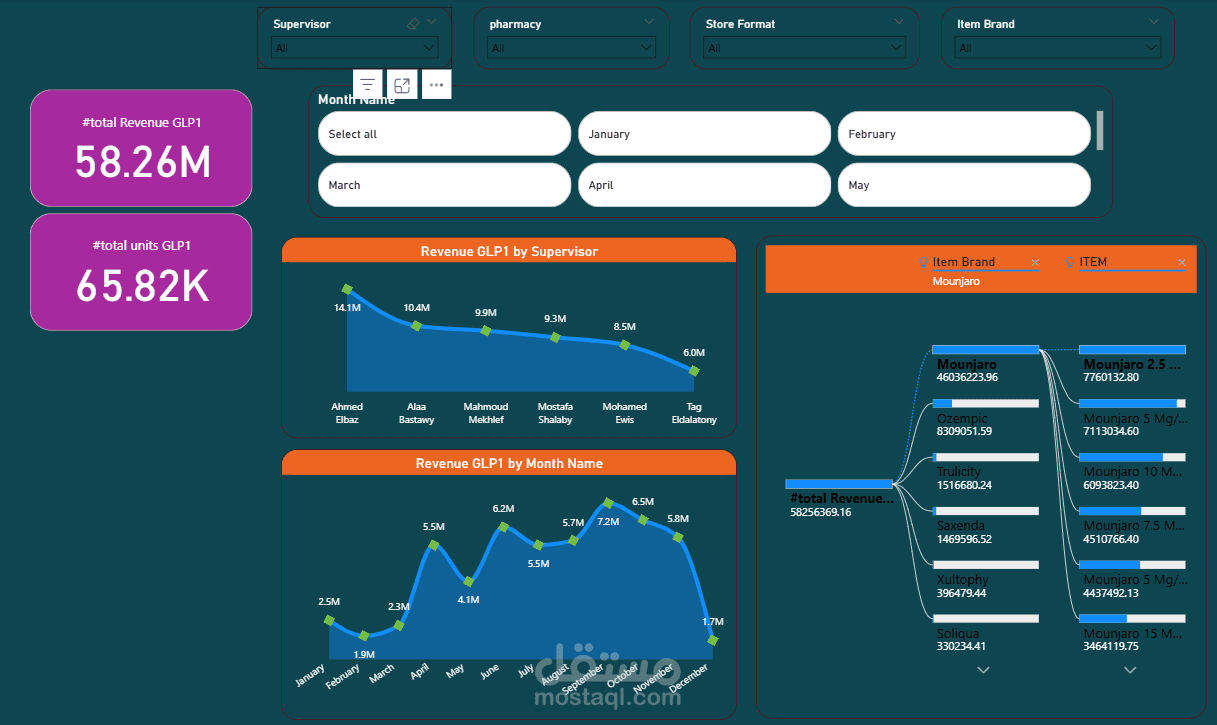Screen dimensions: 1217x725
Task: Remove the Item Brand level with X
Action: 1035,263
